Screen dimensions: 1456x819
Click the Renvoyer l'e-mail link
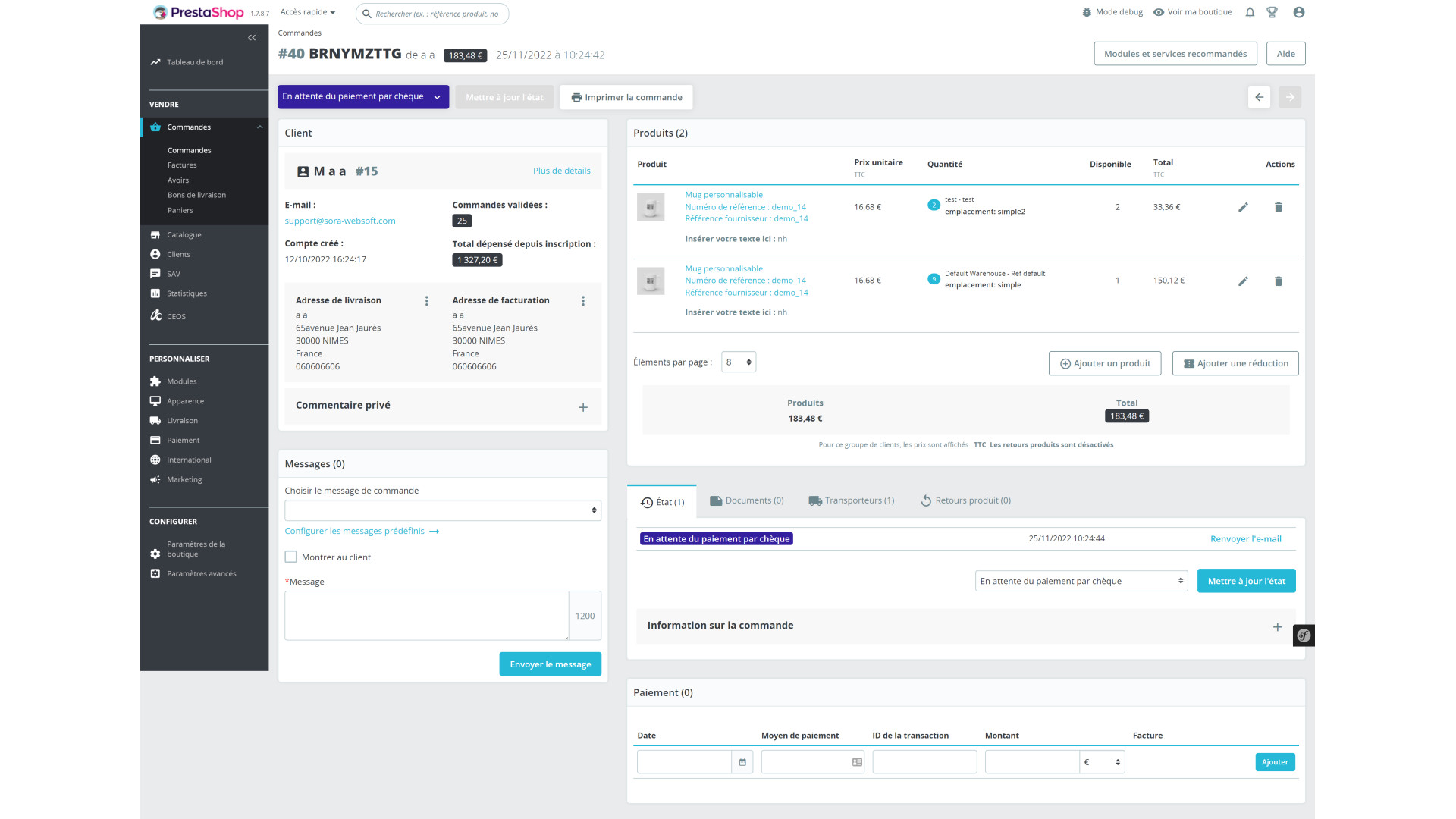(x=1245, y=539)
